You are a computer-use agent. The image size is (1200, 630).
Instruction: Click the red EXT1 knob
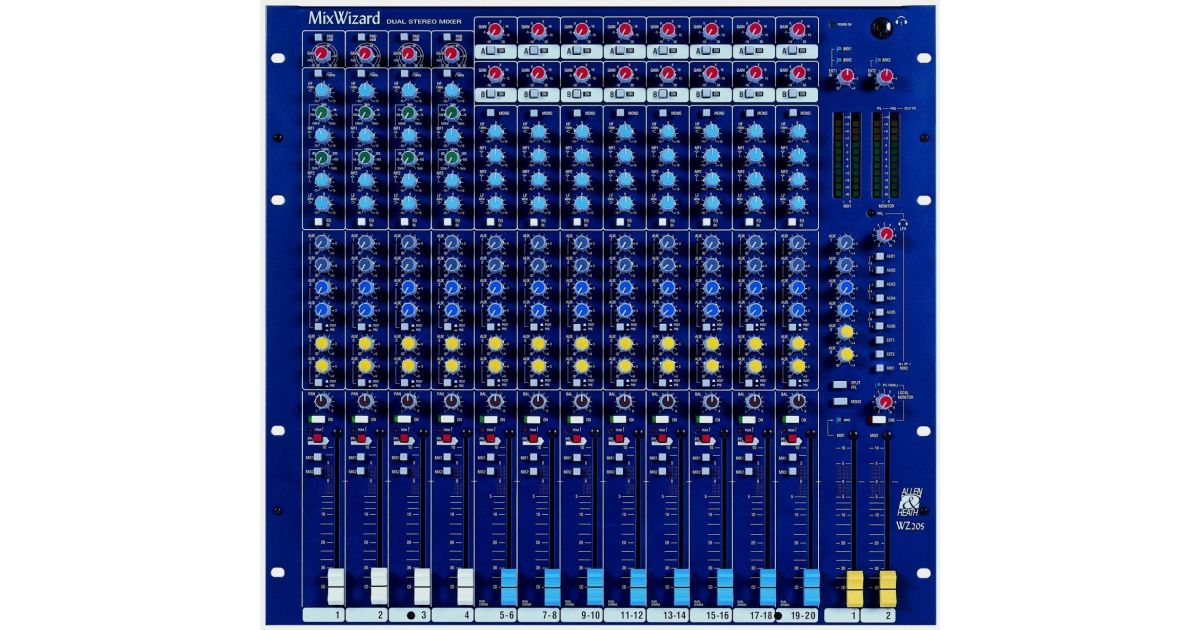847,76
